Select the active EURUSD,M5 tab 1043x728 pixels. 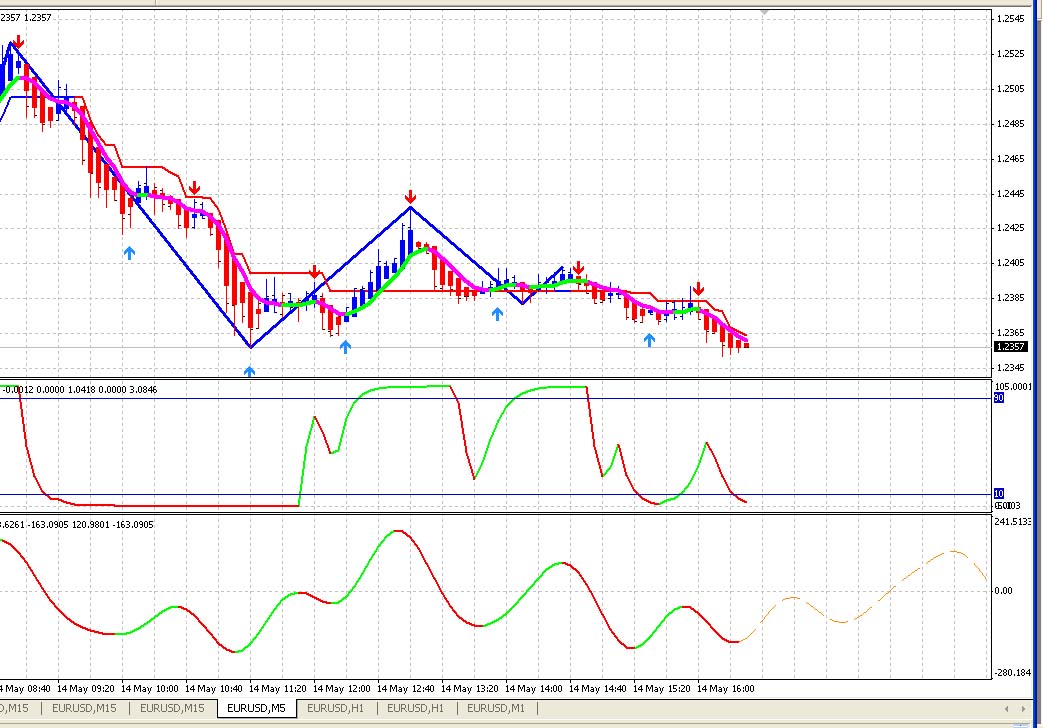(256, 708)
